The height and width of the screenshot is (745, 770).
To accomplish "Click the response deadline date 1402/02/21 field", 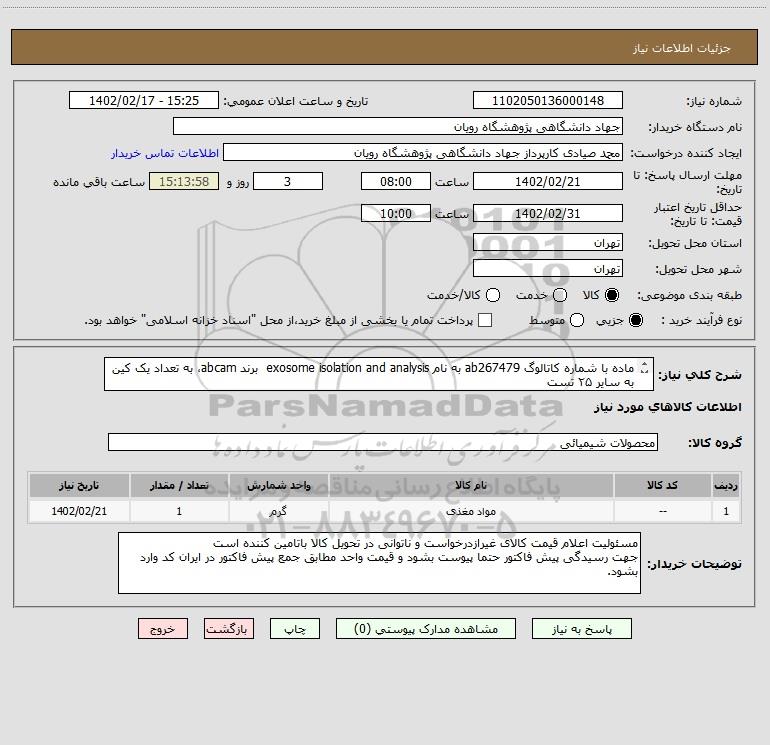I will point(548,182).
